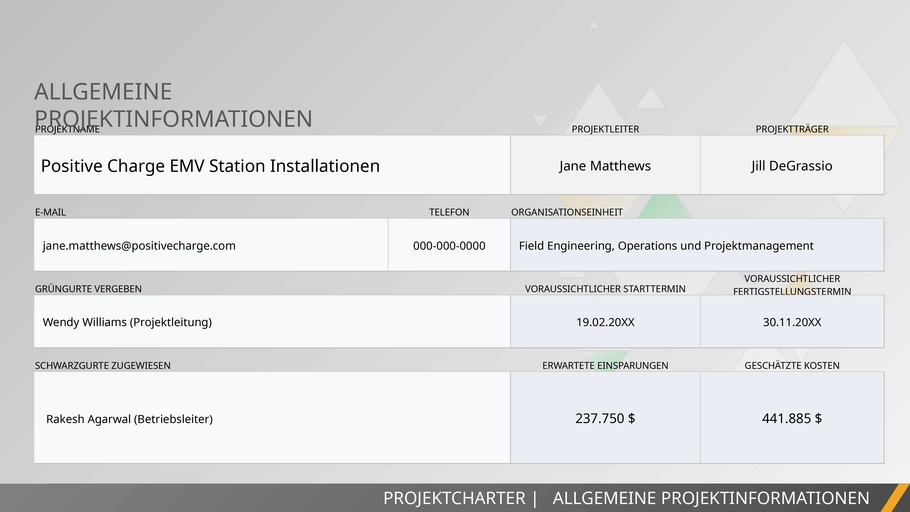Image resolution: width=910 pixels, height=512 pixels.
Task: Select the 'GESCHÄTZTE KOSTEN' label
Action: [x=792, y=365]
